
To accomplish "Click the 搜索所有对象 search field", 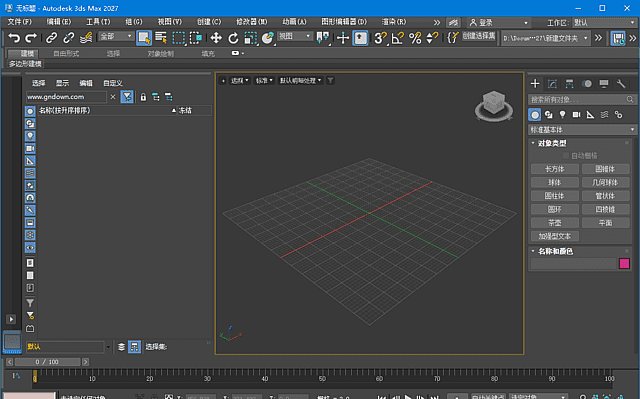I will [x=582, y=100].
